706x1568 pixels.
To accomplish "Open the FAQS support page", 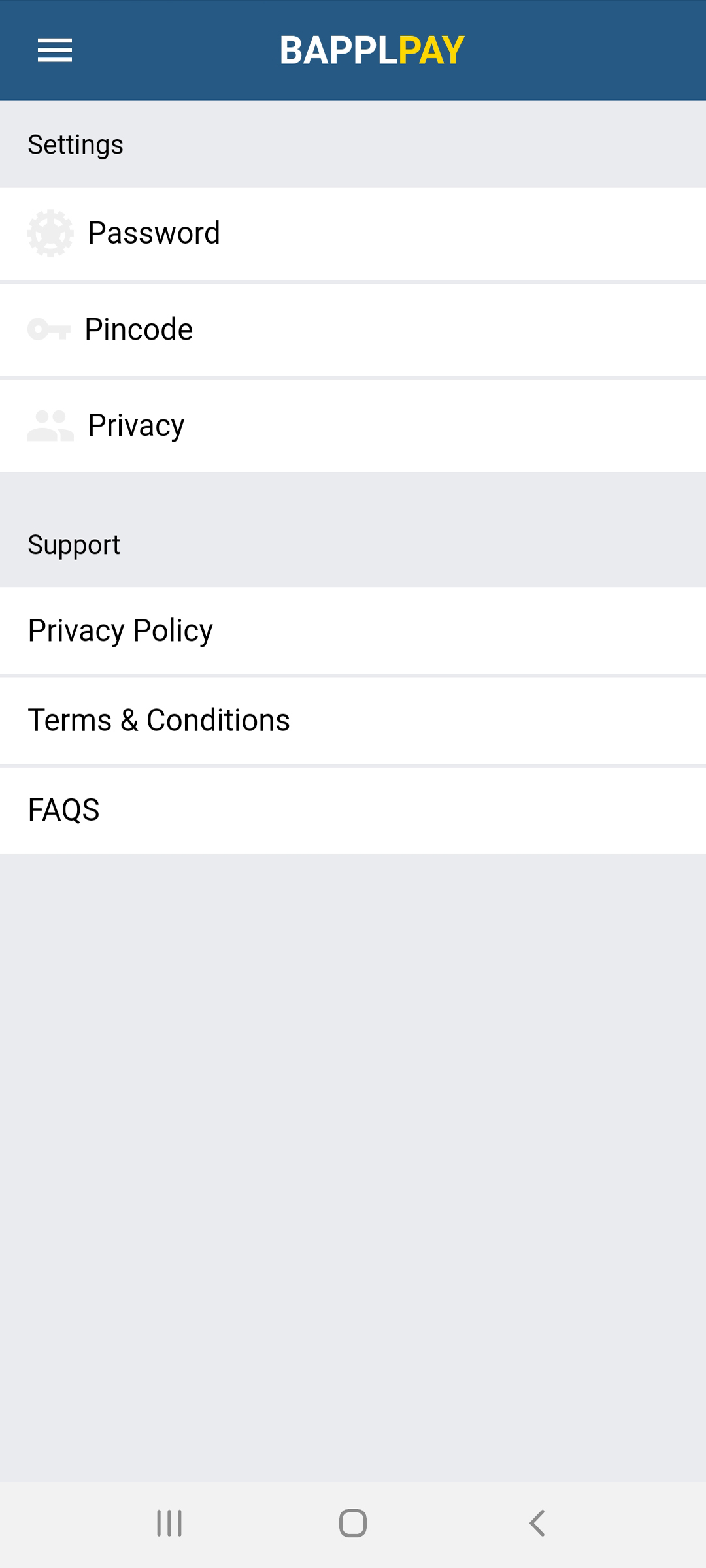I will click(x=64, y=810).
